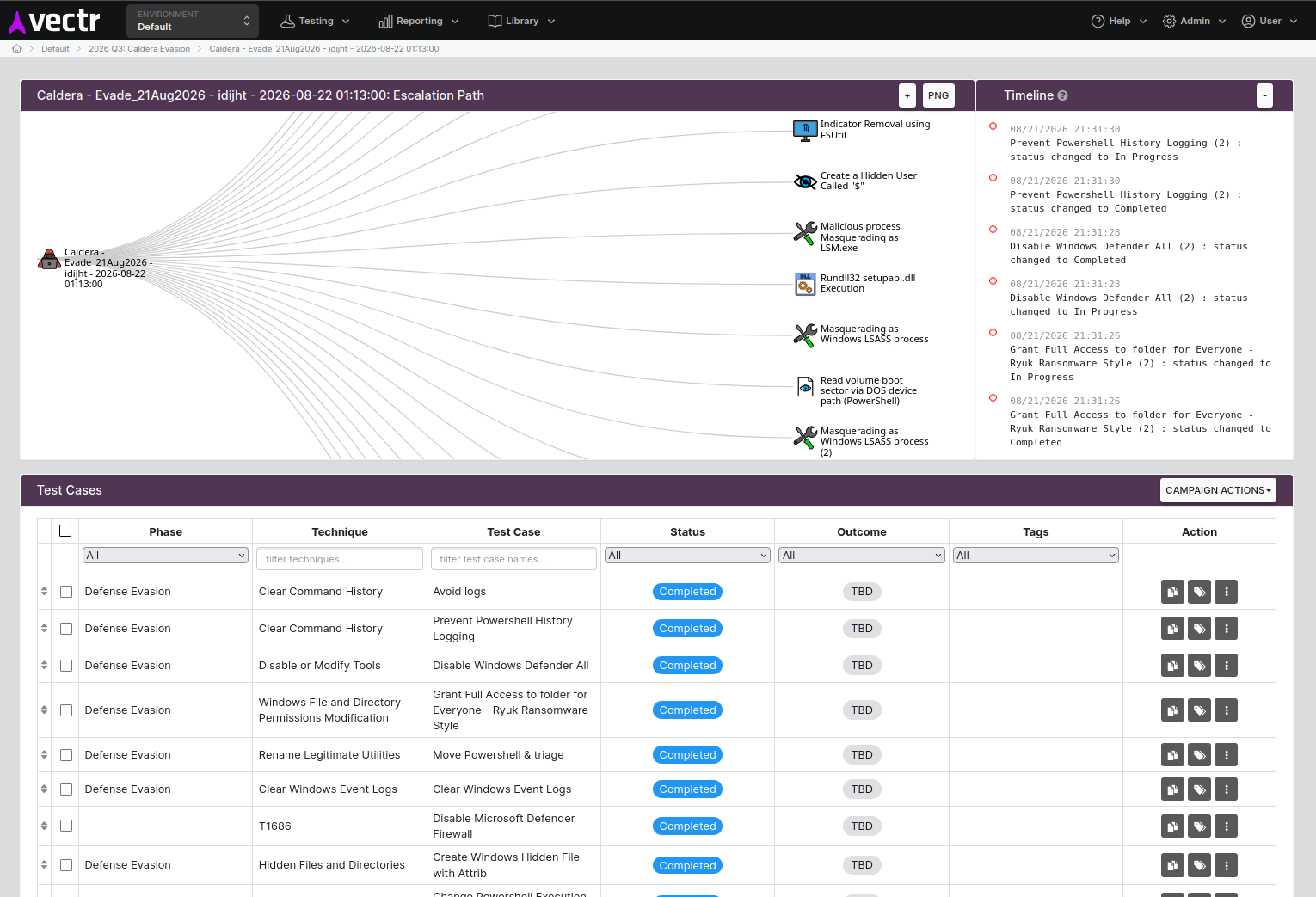Expand the Escalation Path panel with plus

point(907,95)
